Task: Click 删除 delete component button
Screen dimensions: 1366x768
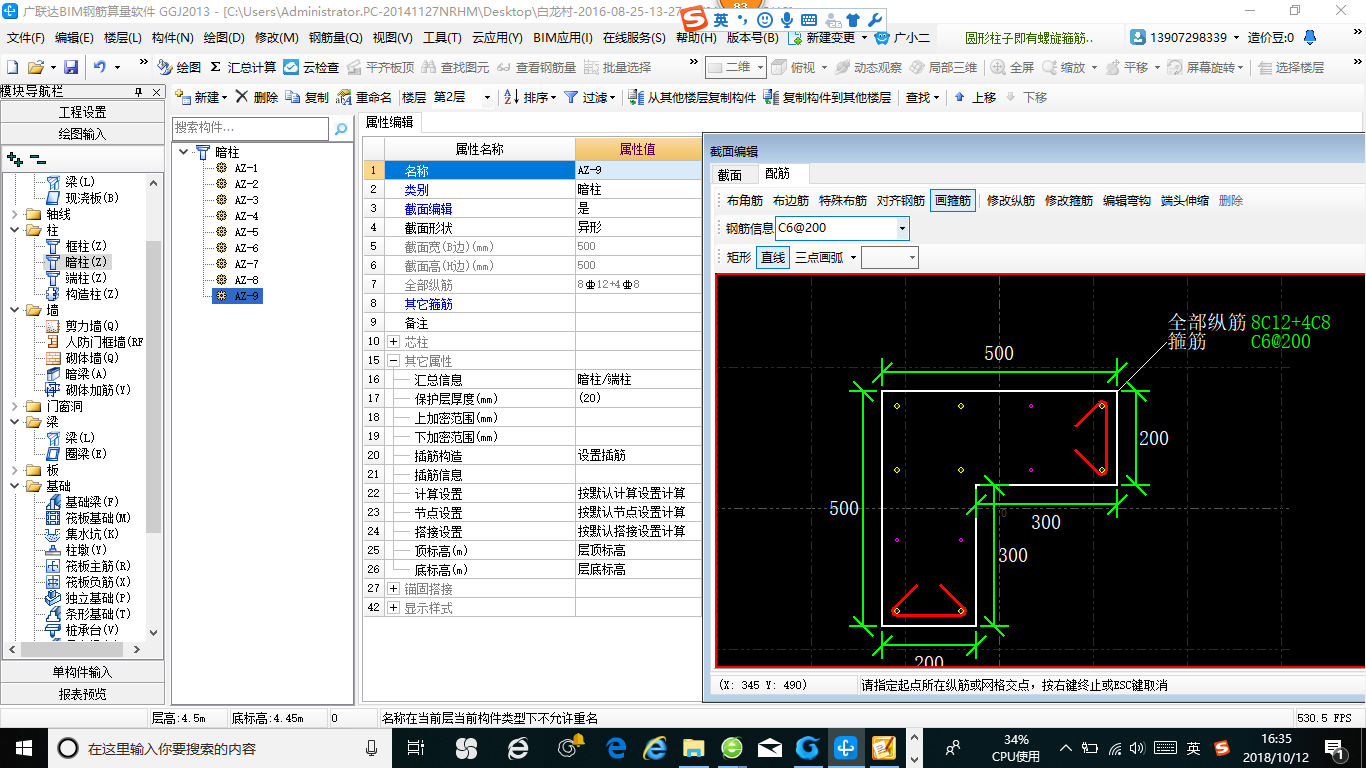Action: point(257,97)
